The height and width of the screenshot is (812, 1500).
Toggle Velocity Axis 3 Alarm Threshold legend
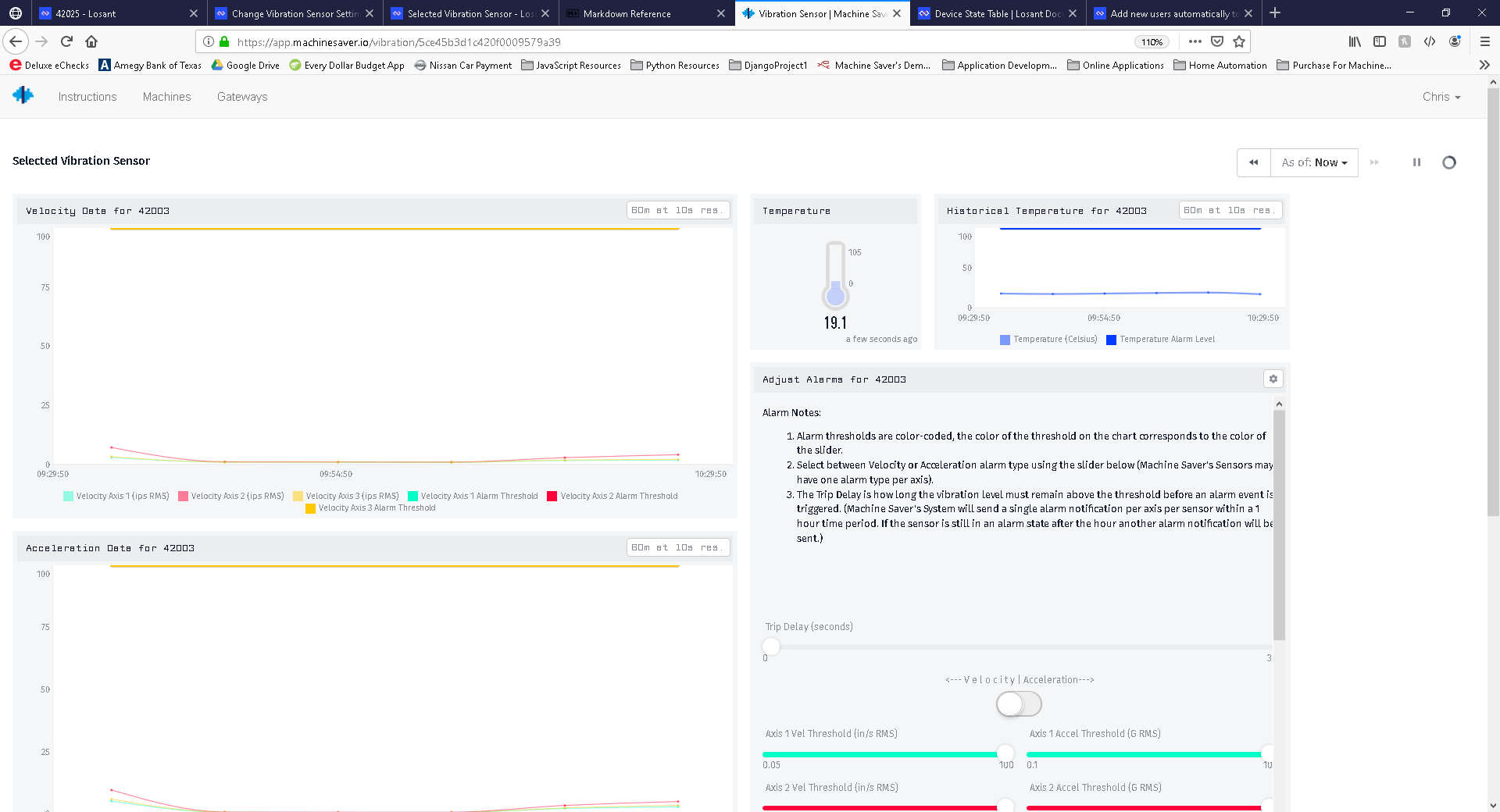[370, 507]
